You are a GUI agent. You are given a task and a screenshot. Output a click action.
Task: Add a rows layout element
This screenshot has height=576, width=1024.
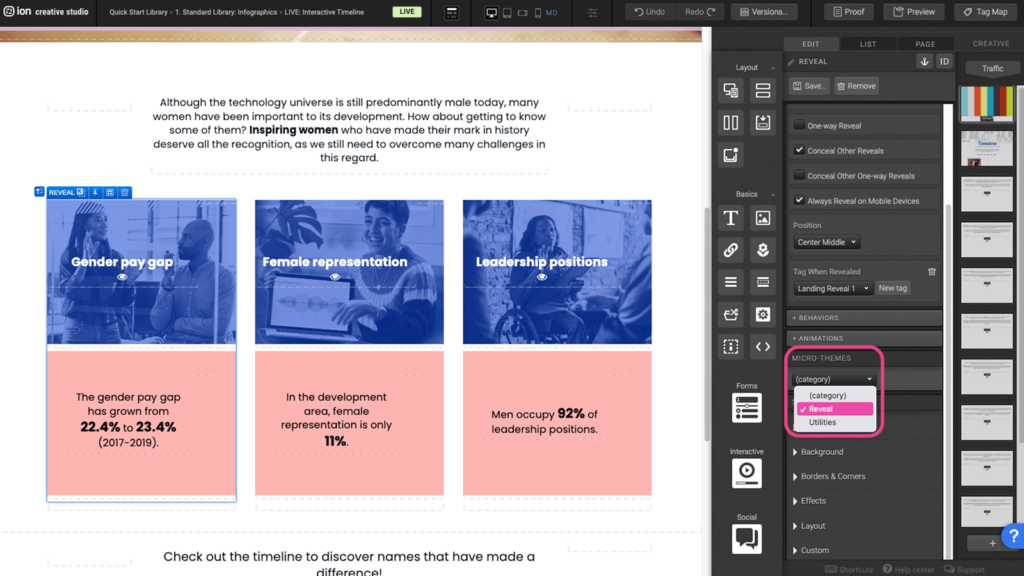point(763,90)
